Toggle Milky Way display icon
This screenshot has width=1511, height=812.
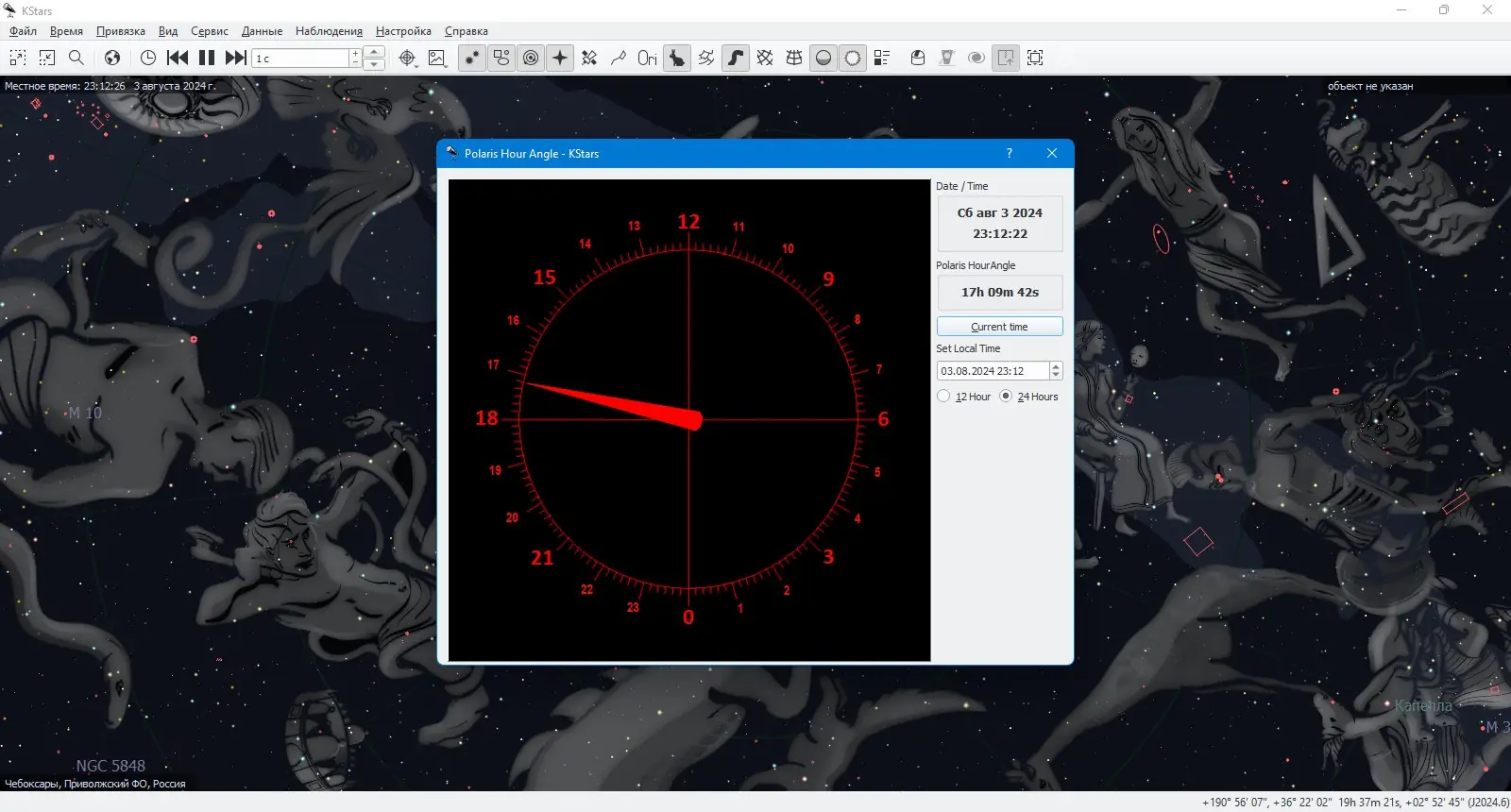click(736, 58)
